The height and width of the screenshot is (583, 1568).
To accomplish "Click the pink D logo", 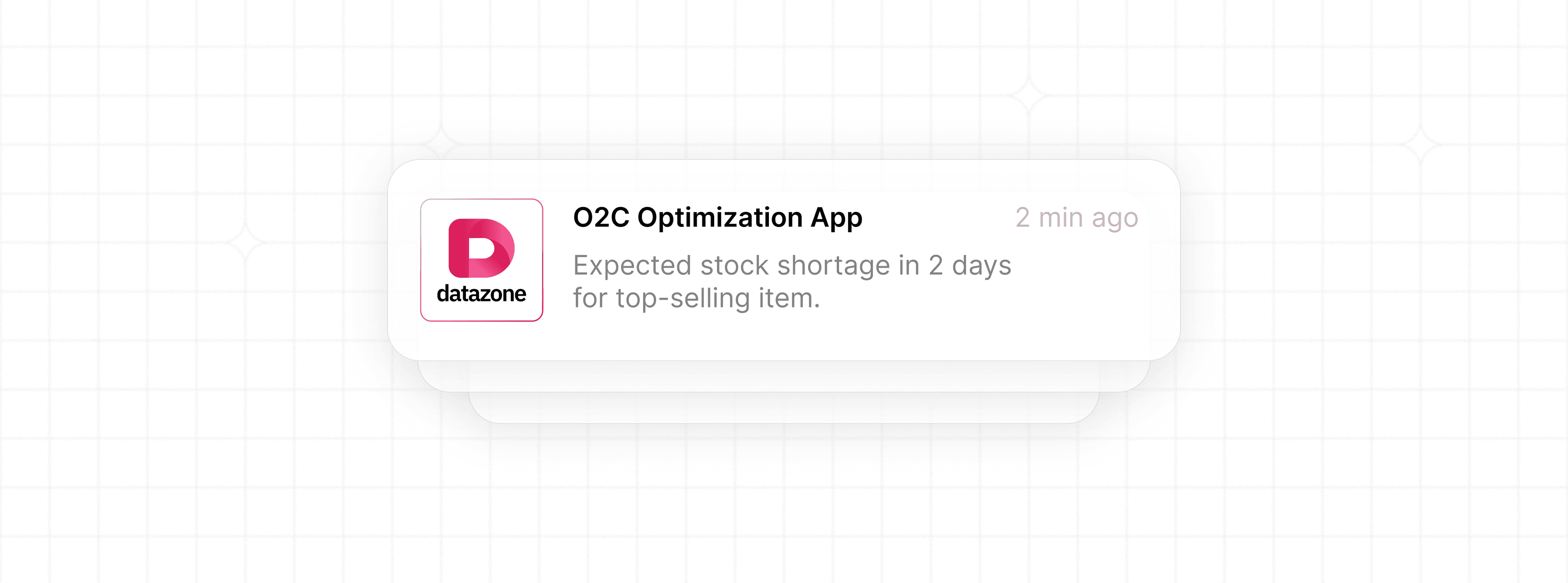I will [481, 248].
